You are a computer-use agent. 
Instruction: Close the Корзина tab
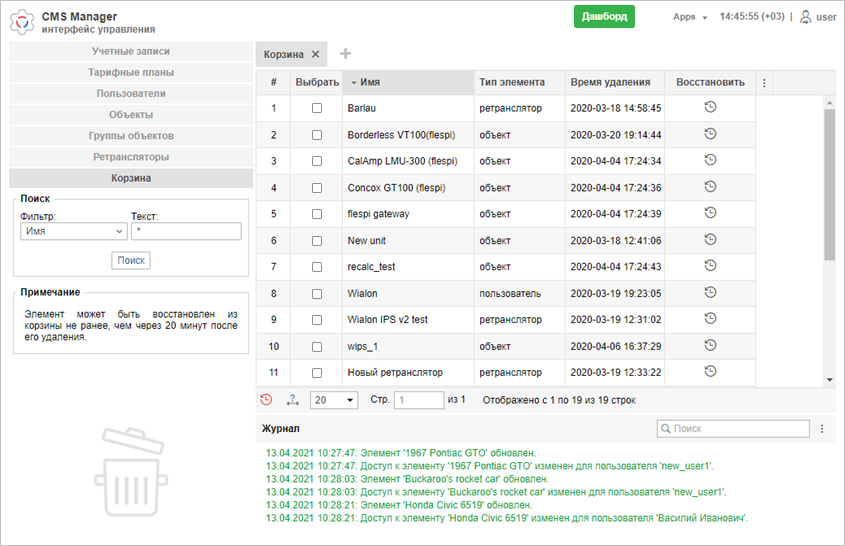315,54
